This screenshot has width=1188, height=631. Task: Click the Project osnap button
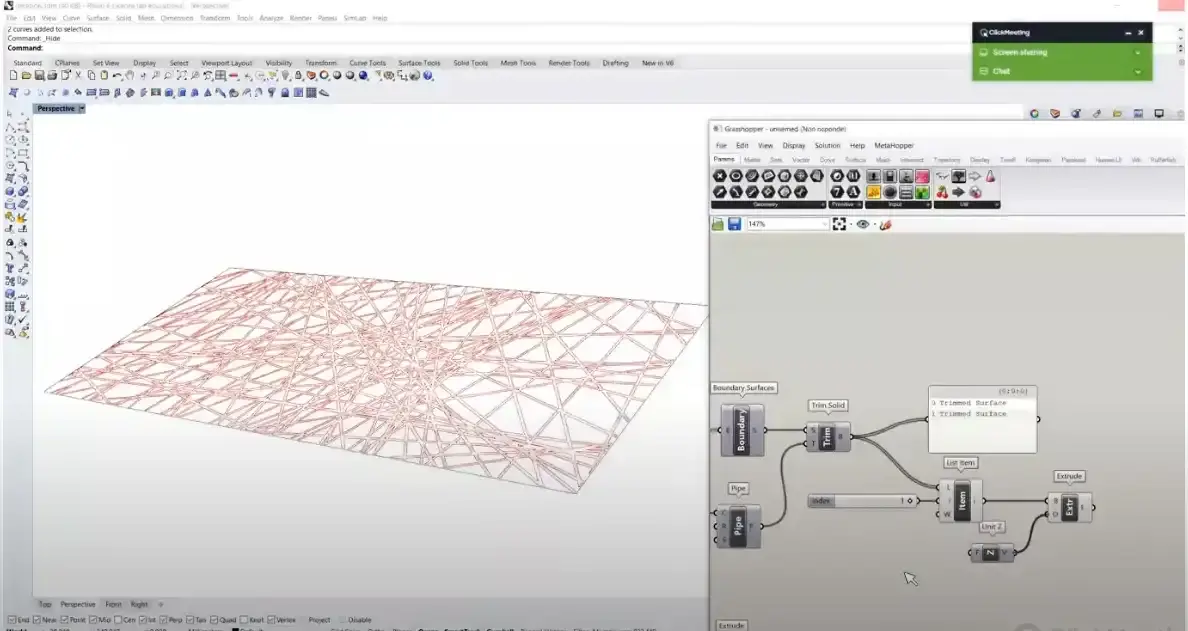(x=319, y=620)
